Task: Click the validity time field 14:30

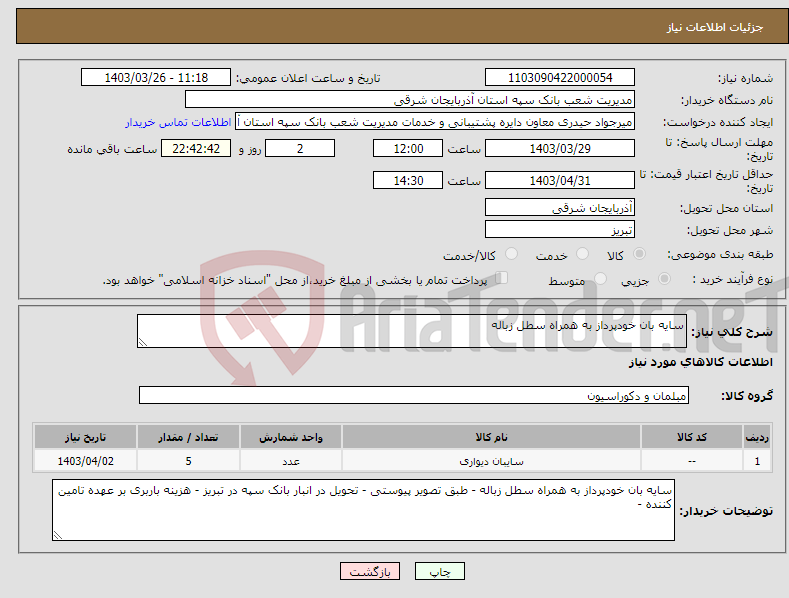Action: 408,180
